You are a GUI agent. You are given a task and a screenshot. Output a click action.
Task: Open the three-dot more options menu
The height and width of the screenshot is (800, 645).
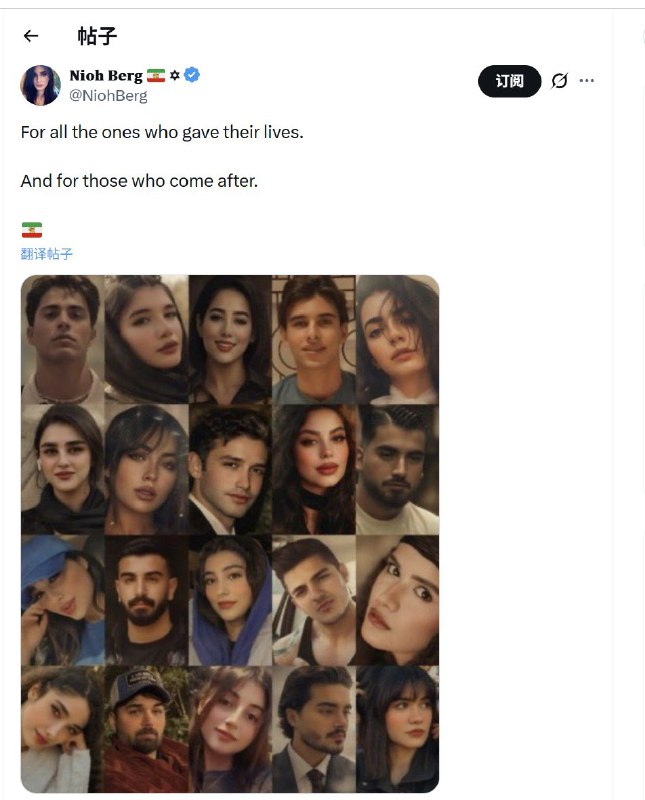pos(587,81)
